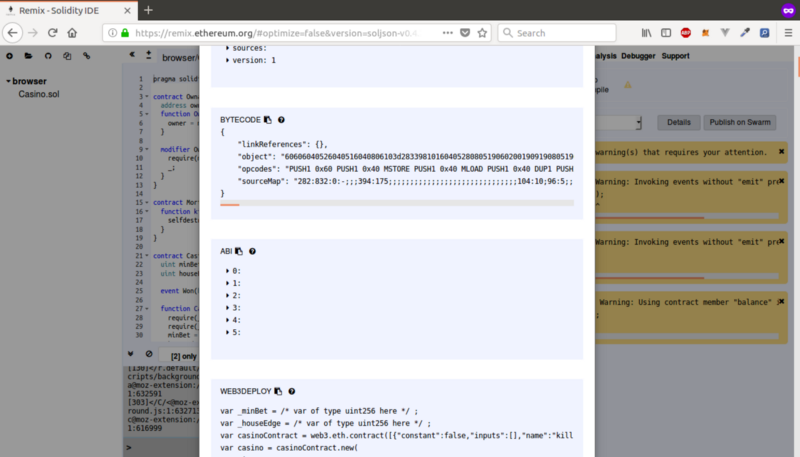
Task: Open the folder icon in file explorer toolbar
Action: pos(28,56)
